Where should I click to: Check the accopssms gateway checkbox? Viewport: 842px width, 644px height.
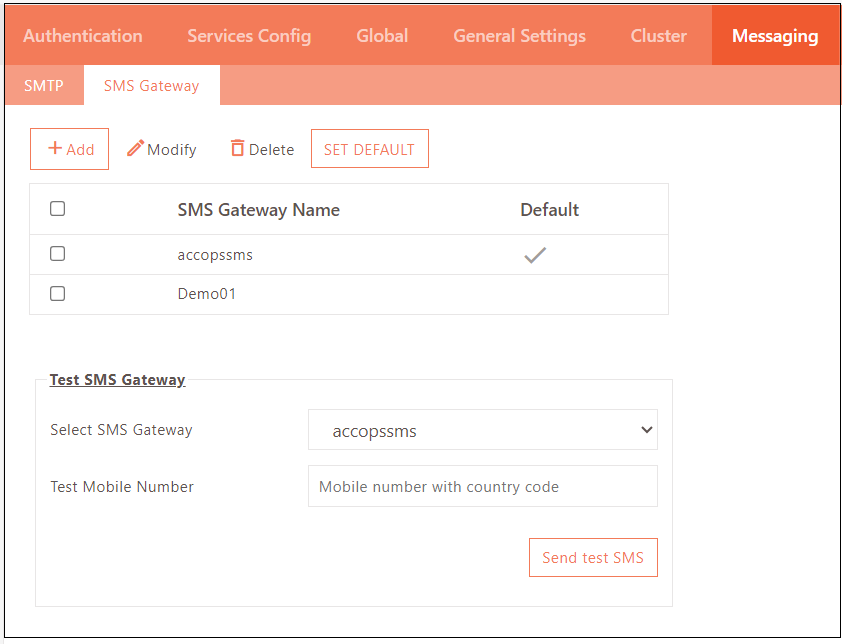pyautogui.click(x=57, y=254)
